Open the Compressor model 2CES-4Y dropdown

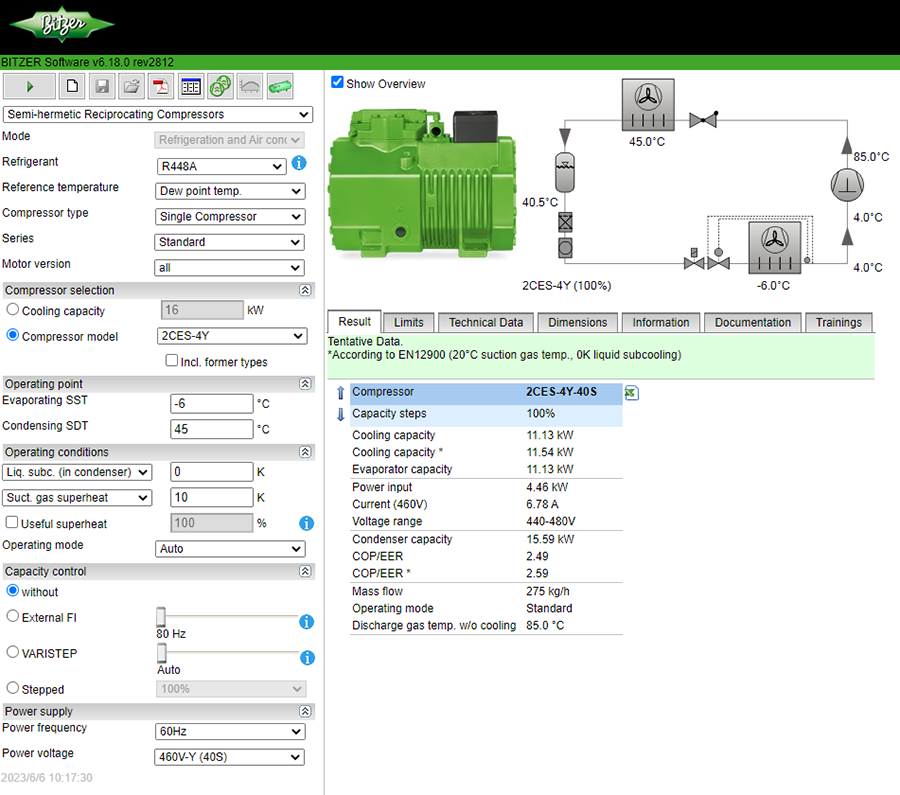232,336
